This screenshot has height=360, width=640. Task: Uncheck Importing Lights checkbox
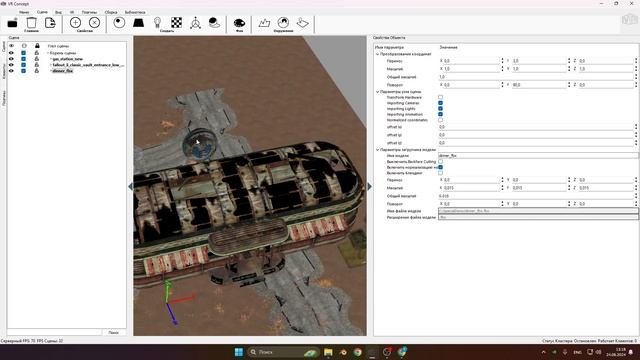click(x=440, y=109)
